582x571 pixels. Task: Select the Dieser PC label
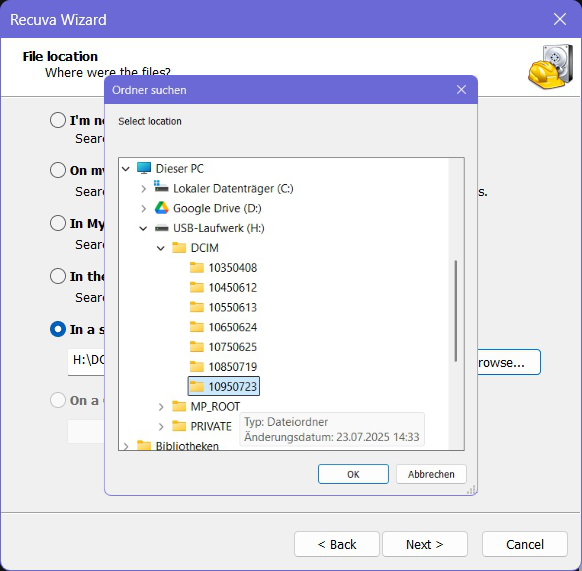point(180,168)
